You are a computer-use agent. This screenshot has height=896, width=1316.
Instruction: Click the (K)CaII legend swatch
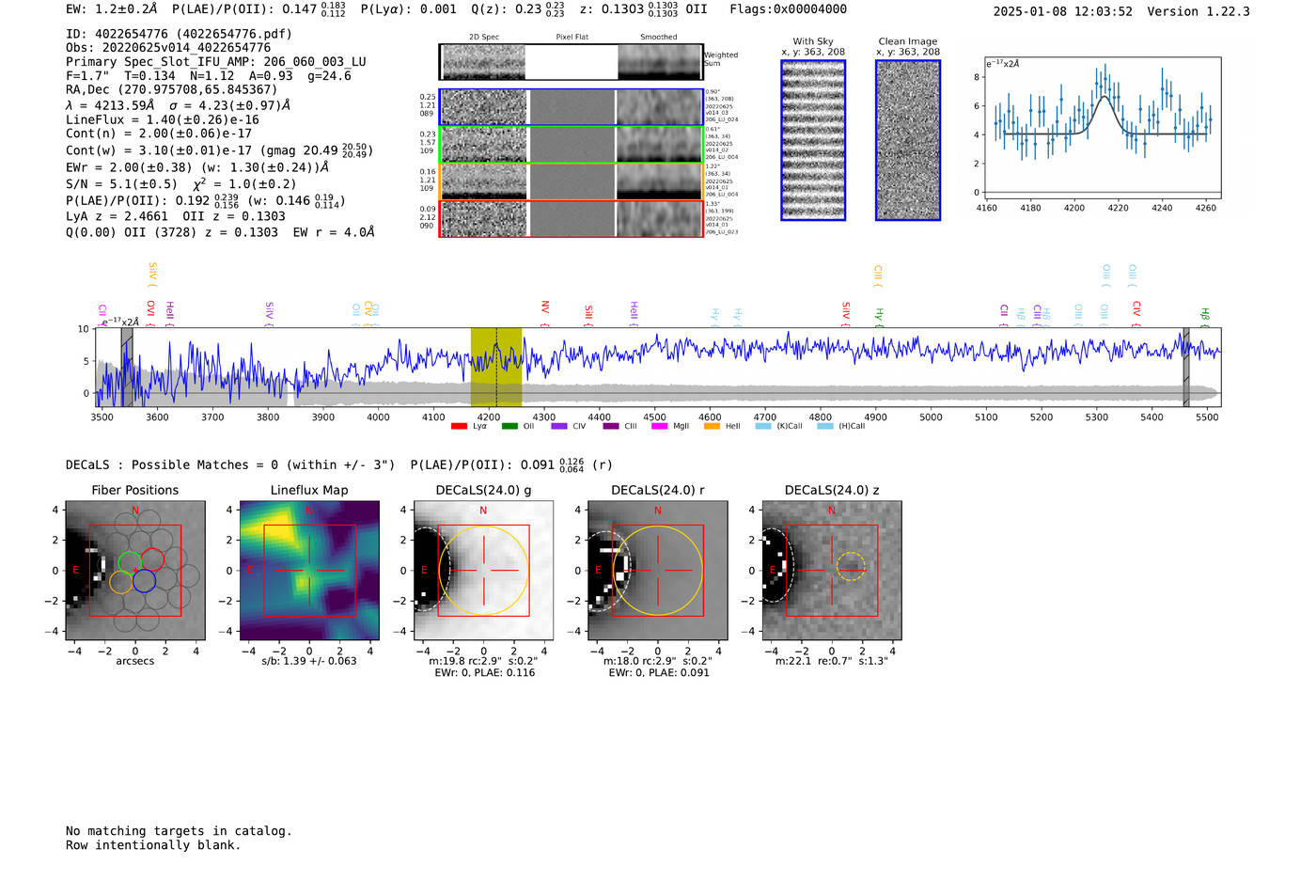pos(763,426)
